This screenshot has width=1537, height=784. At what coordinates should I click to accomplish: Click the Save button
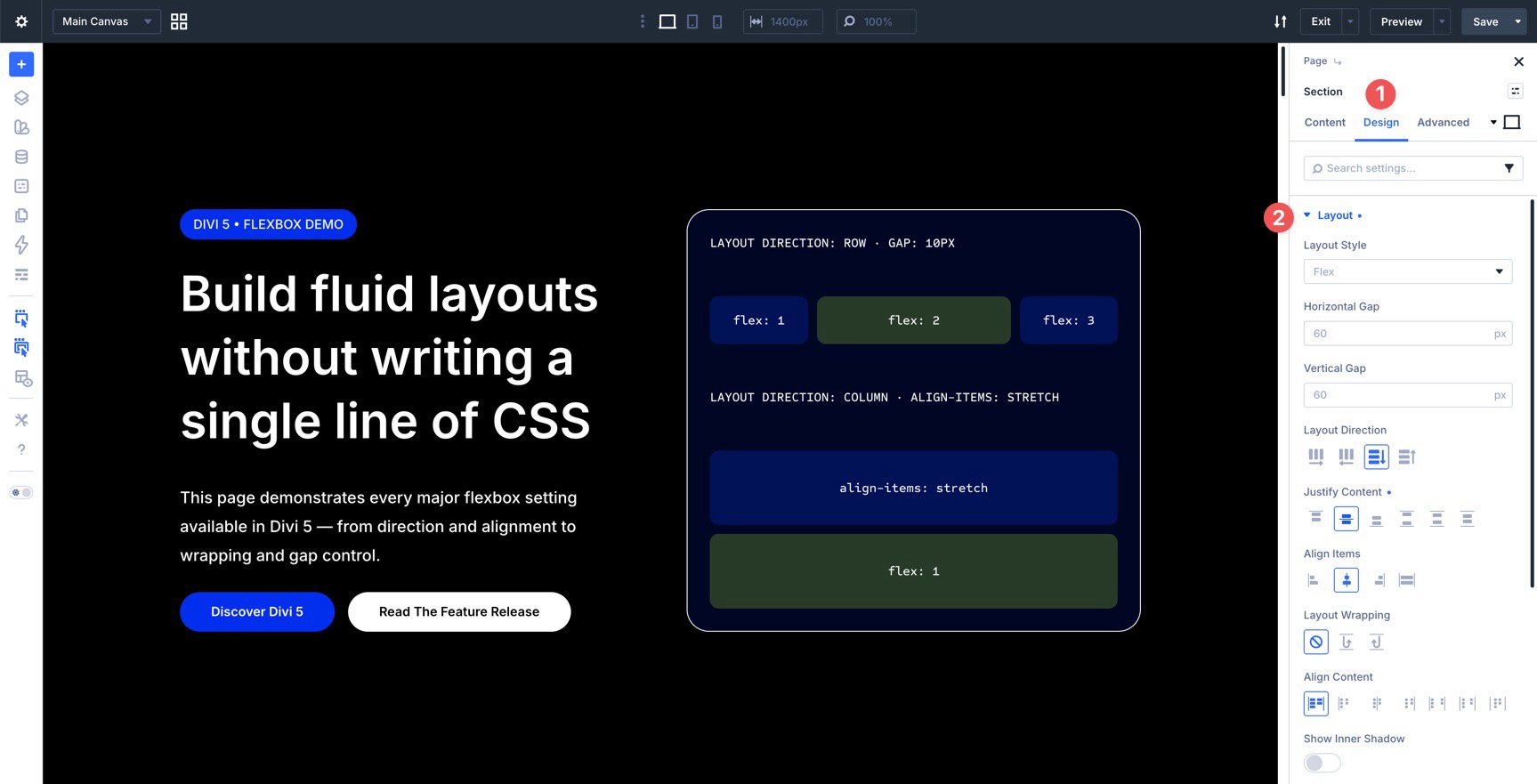[x=1485, y=21]
